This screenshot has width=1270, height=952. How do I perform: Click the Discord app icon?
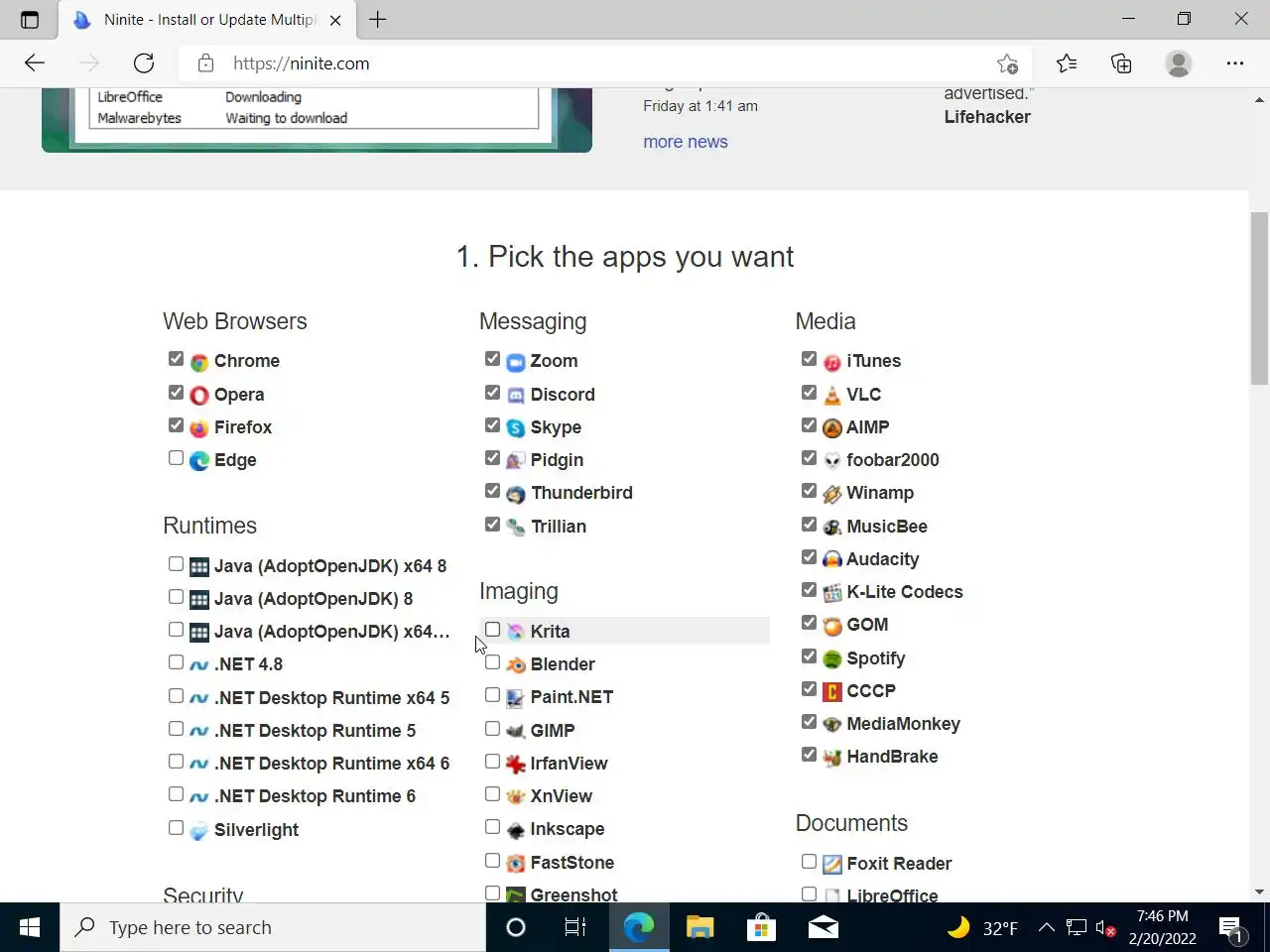click(x=516, y=396)
